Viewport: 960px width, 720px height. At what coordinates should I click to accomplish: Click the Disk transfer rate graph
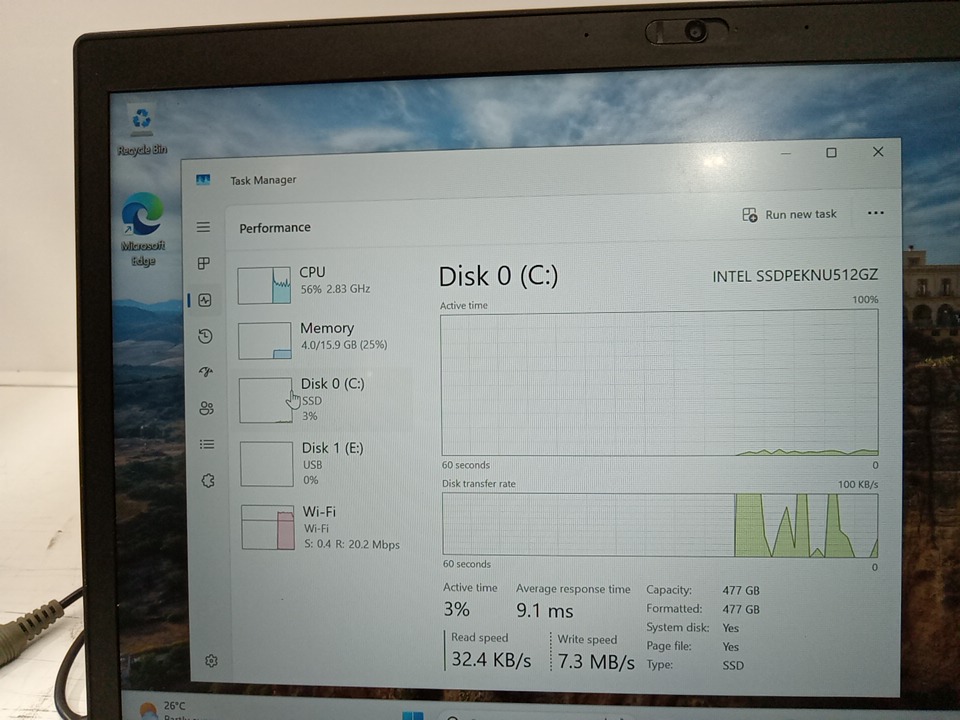click(x=661, y=525)
